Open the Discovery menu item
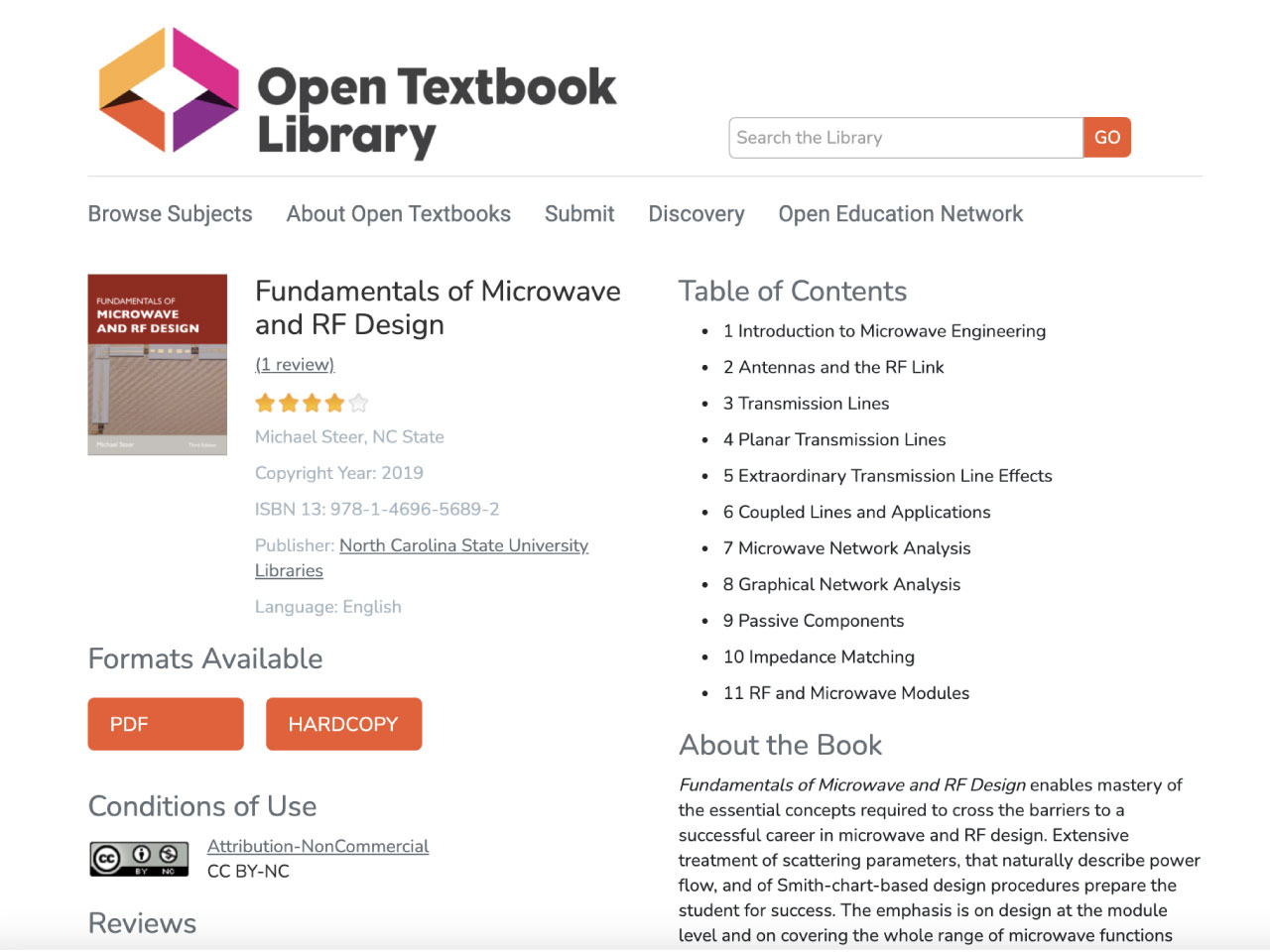 (697, 214)
